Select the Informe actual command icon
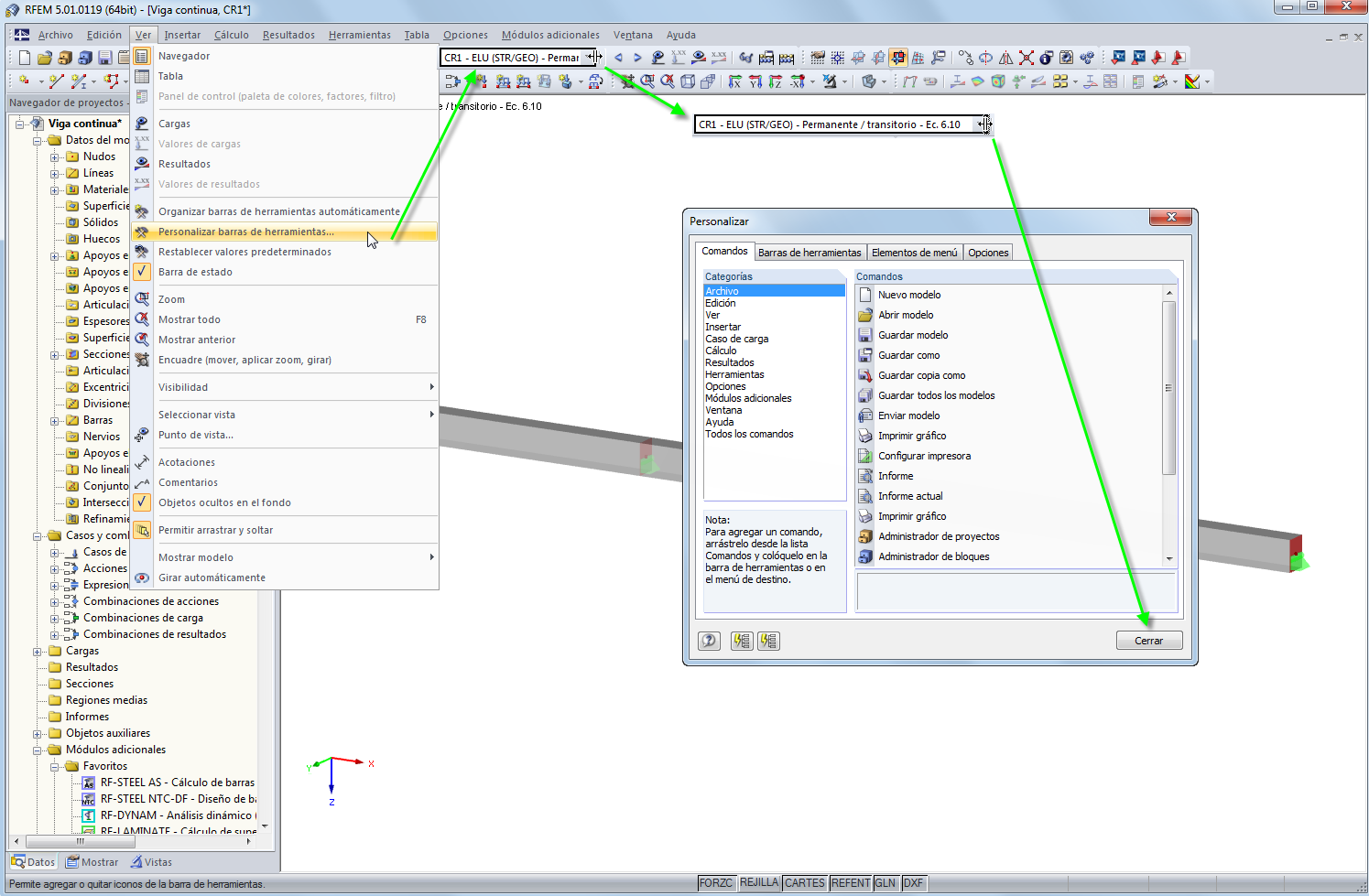This screenshot has height=896, width=1369. pos(865,496)
